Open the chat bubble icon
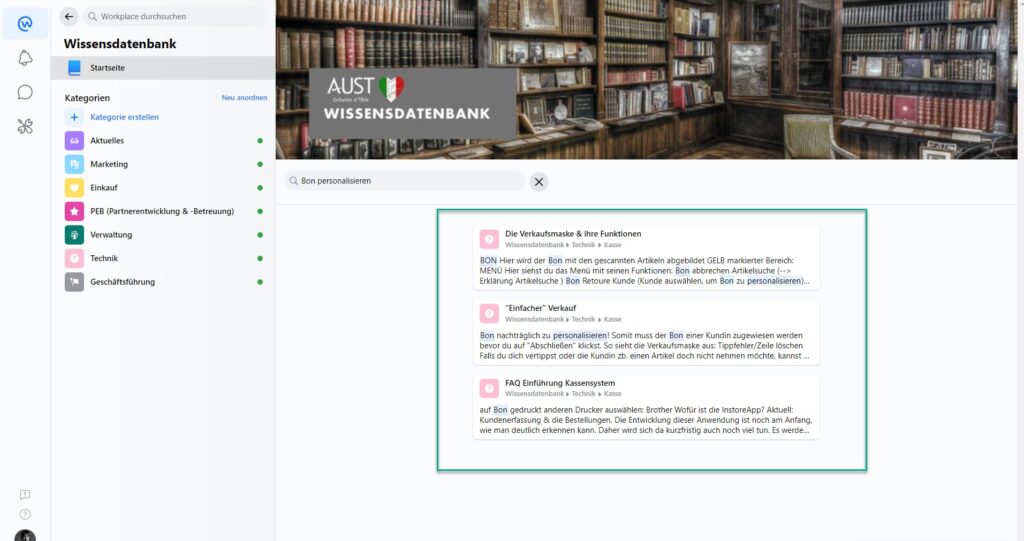1024x541 pixels. click(x=25, y=92)
